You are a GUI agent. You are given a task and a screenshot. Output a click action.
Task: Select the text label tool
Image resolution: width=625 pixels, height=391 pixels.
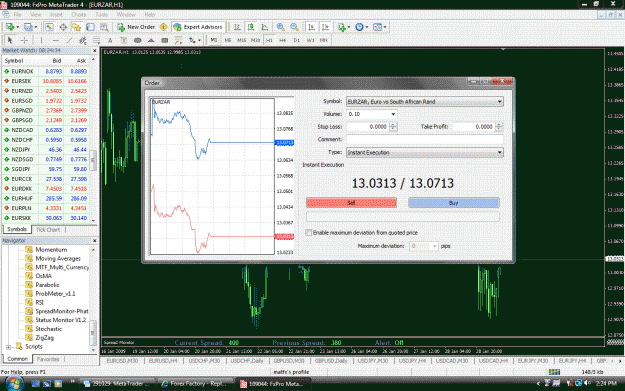(124, 40)
